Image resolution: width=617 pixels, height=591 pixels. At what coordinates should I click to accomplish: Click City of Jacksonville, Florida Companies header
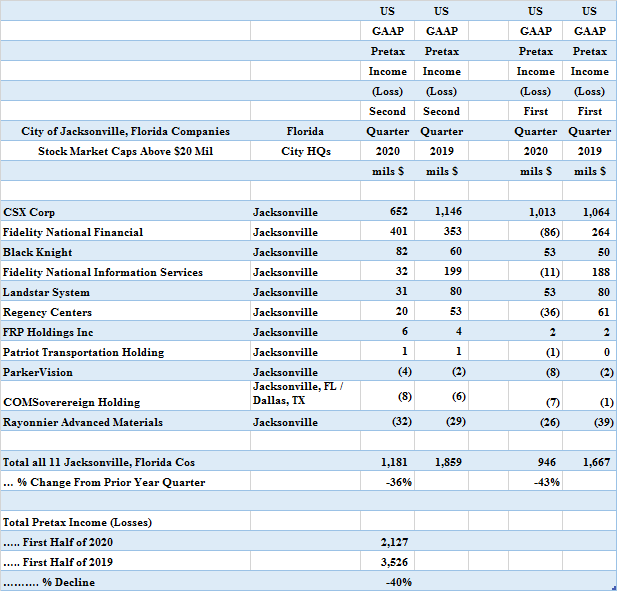[126, 131]
